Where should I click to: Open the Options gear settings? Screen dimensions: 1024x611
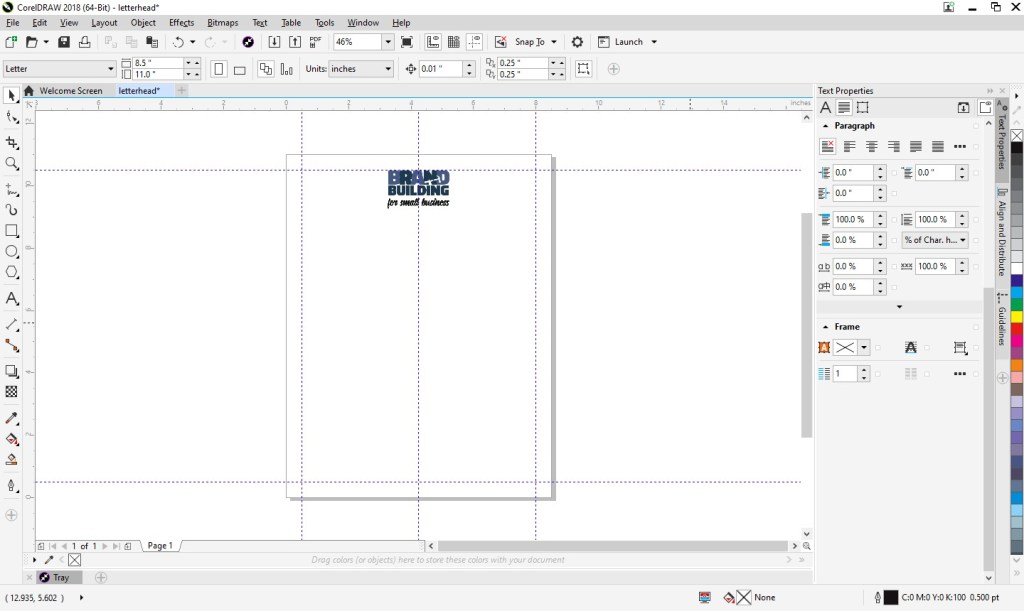[577, 42]
